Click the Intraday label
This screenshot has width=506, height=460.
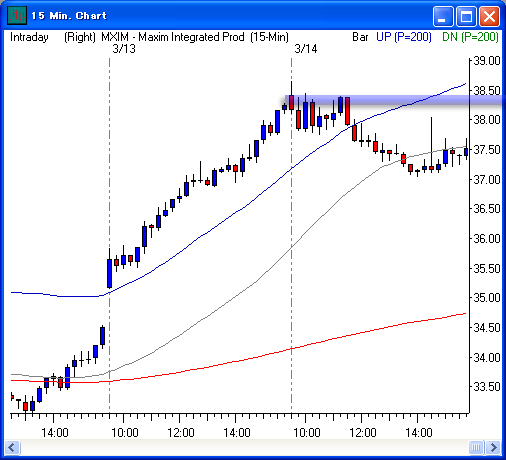29,37
